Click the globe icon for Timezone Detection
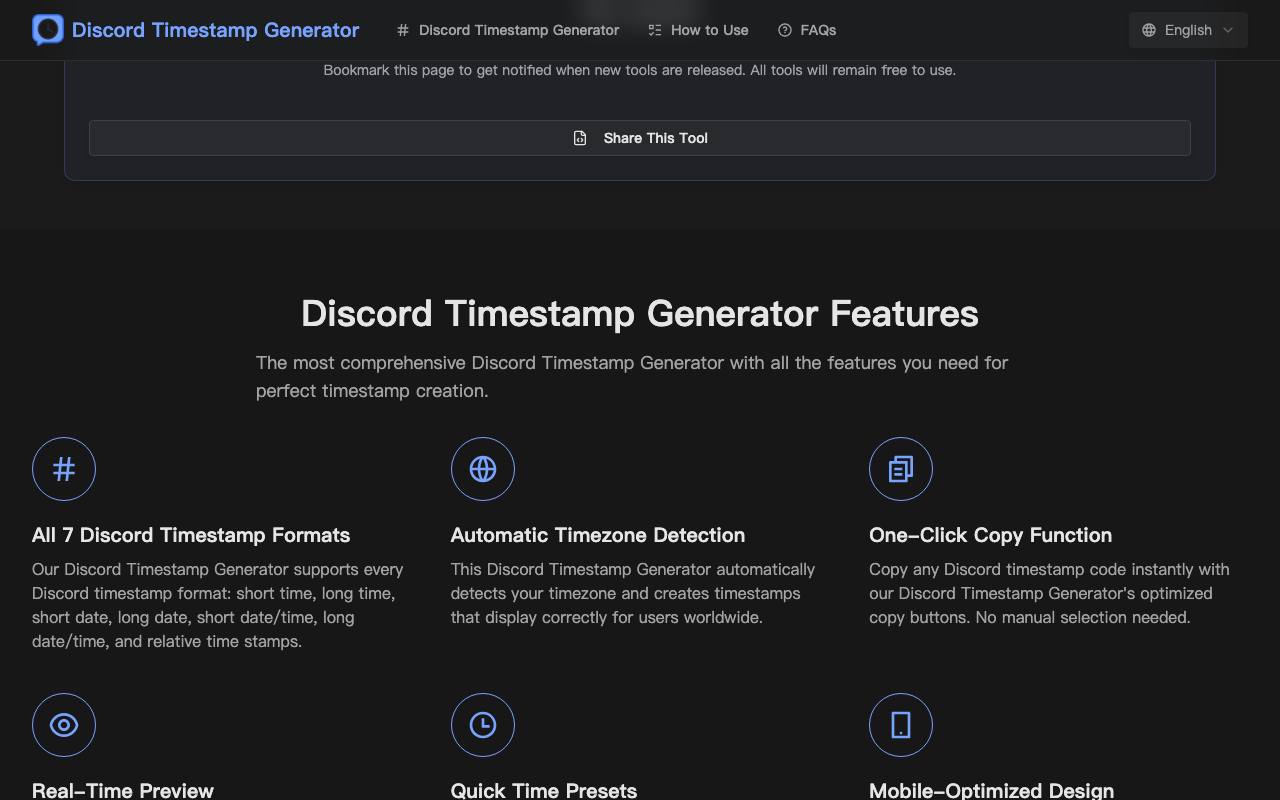The image size is (1280, 800). pos(483,469)
